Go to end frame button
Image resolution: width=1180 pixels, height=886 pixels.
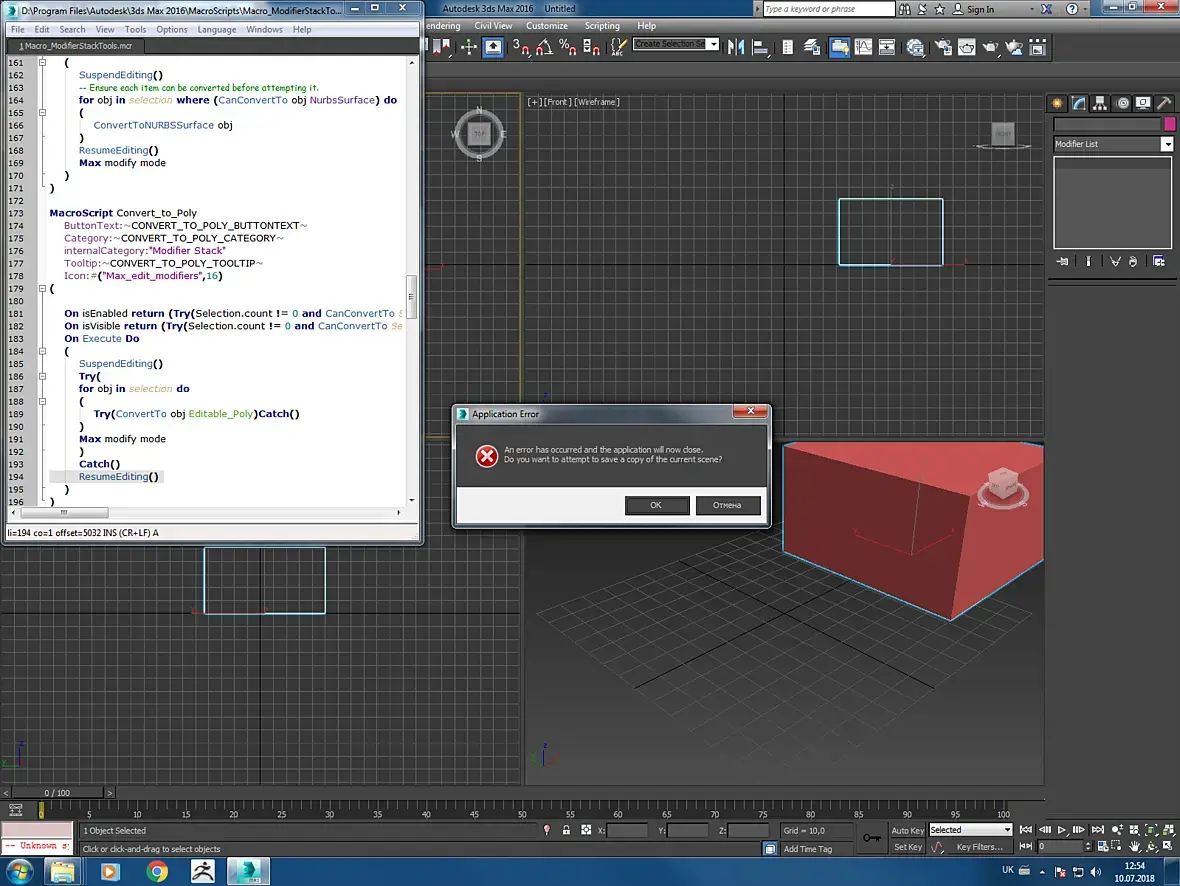point(1098,830)
